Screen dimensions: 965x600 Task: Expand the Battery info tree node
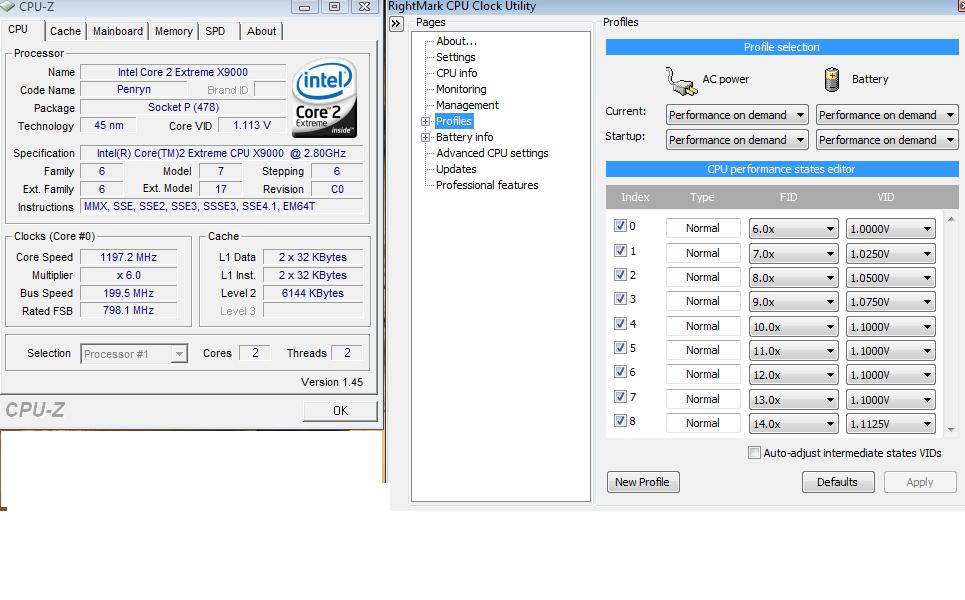coord(425,137)
